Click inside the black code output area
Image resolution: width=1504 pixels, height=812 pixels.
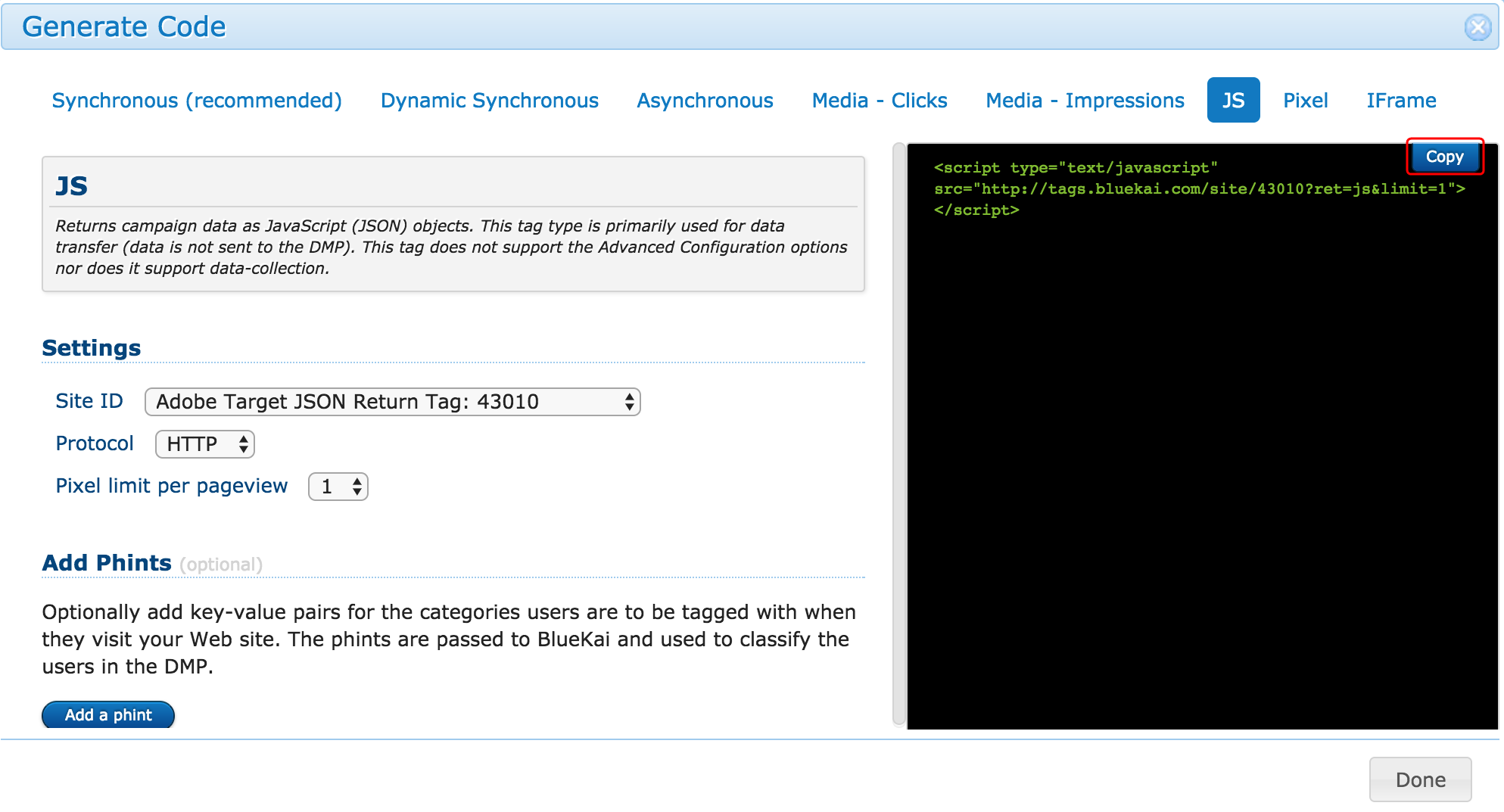[x=1202, y=469]
